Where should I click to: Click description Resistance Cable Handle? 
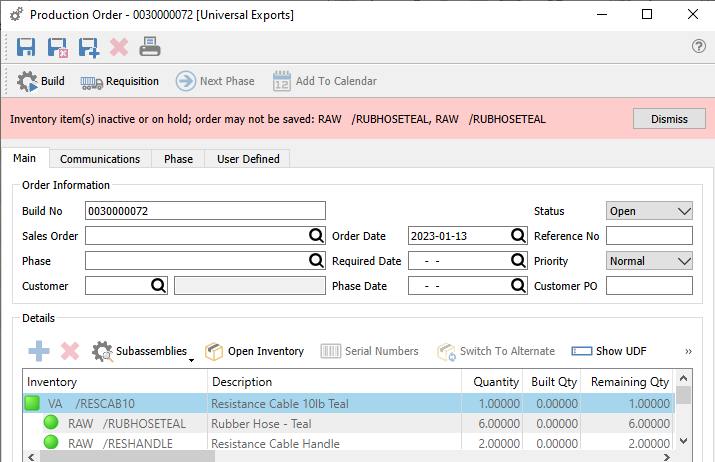[x=275, y=444]
